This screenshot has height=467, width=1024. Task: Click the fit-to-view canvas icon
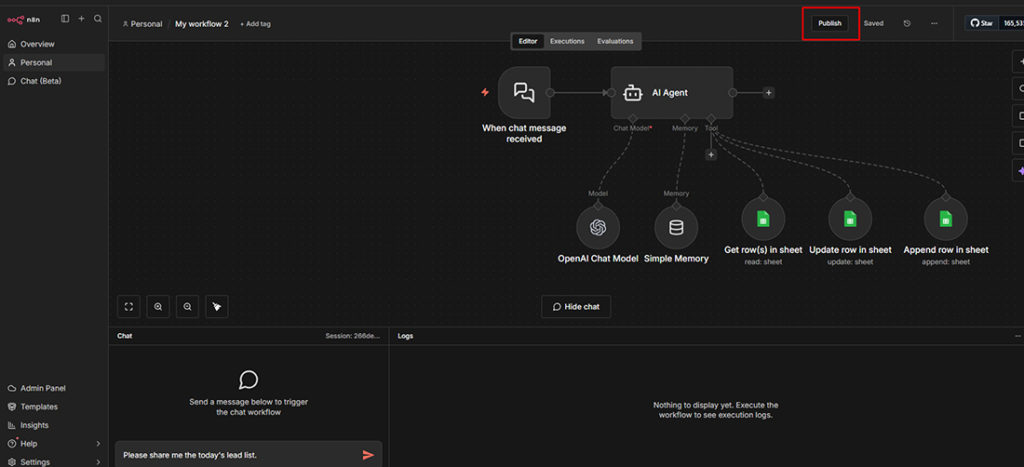[x=129, y=306]
